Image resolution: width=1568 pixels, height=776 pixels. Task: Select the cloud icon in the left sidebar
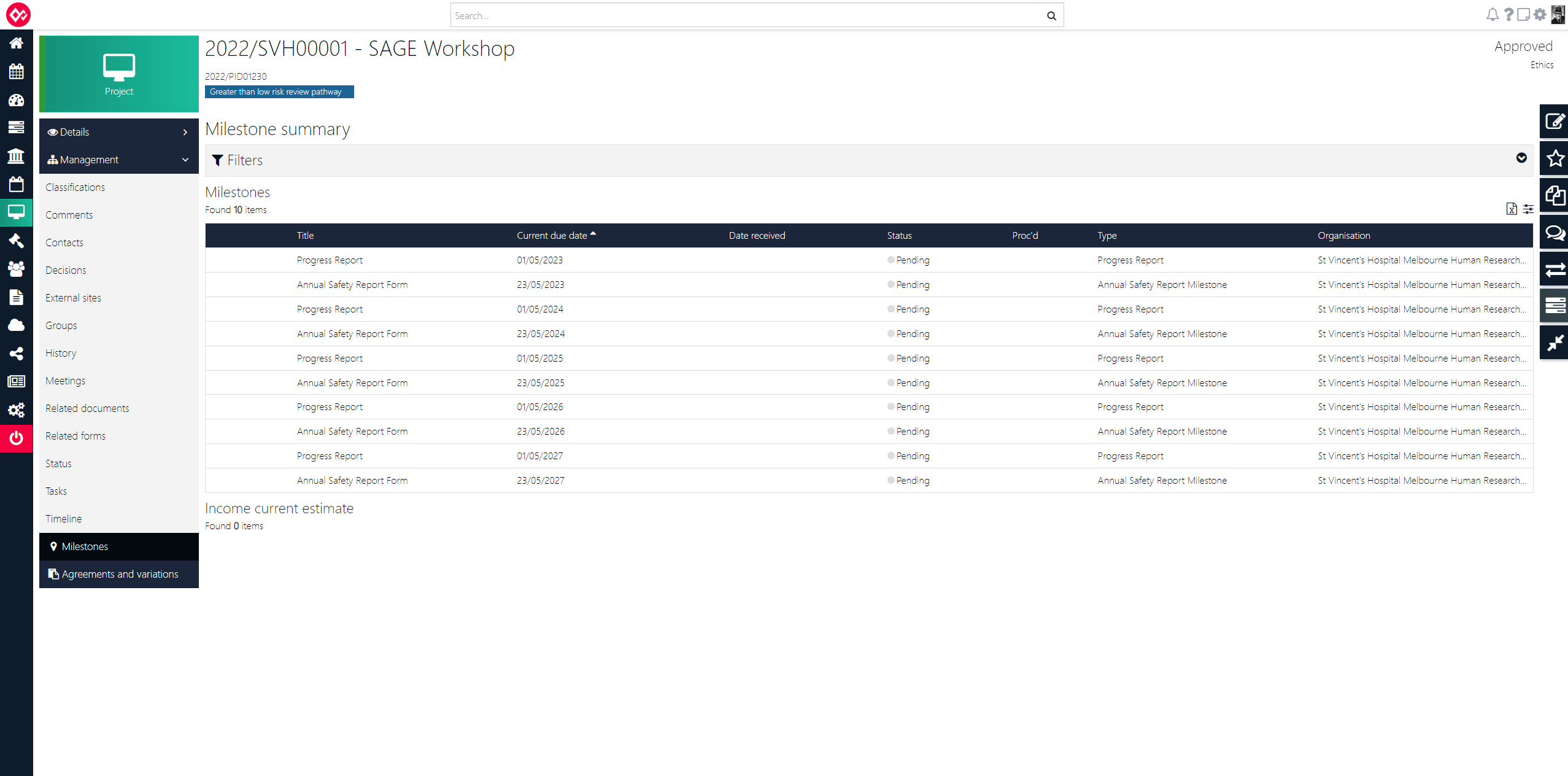16,325
